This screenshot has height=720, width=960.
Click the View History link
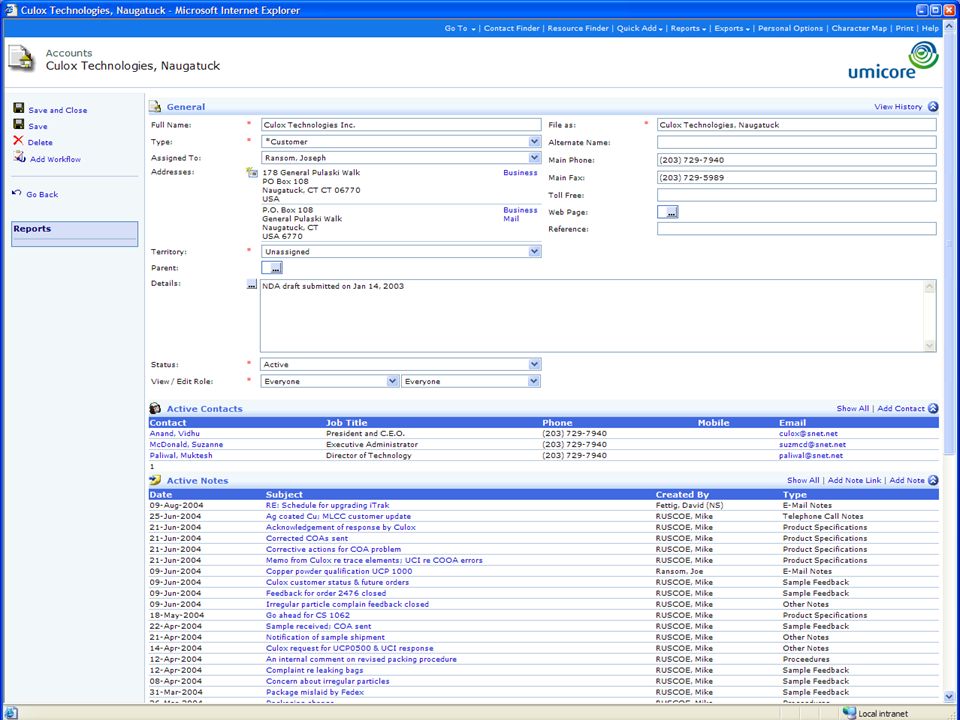[x=898, y=107]
